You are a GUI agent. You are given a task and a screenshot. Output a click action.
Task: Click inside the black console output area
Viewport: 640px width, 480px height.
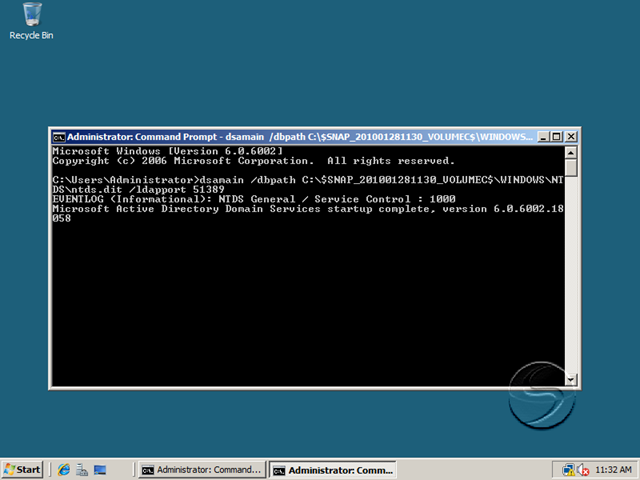308,266
